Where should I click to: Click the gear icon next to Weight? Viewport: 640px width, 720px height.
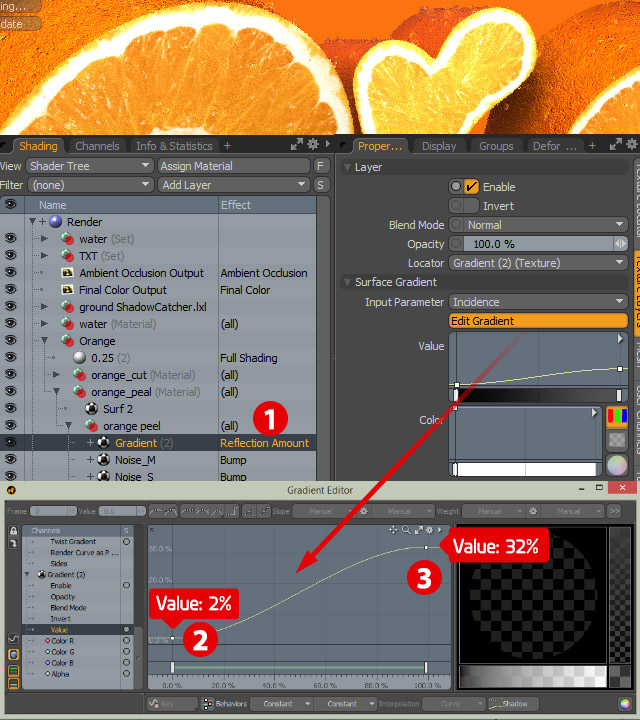tap(533, 511)
